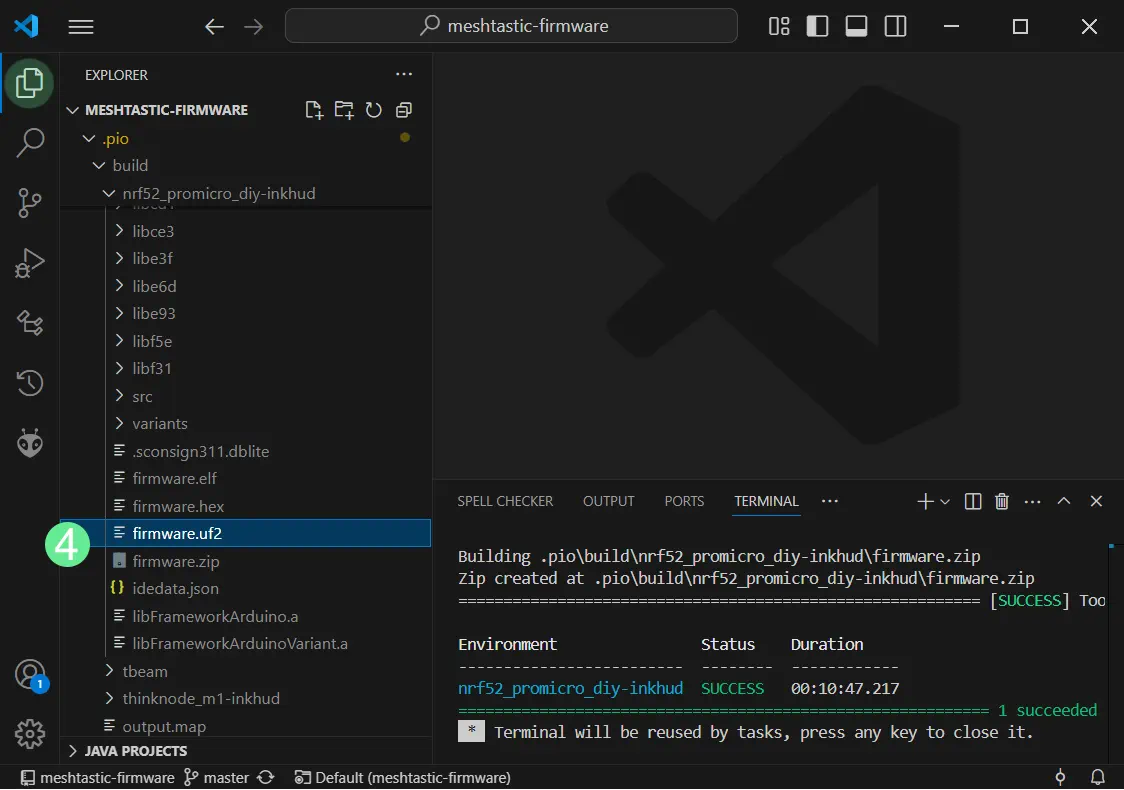Expand the JAVA PROJECTS section

click(x=135, y=750)
